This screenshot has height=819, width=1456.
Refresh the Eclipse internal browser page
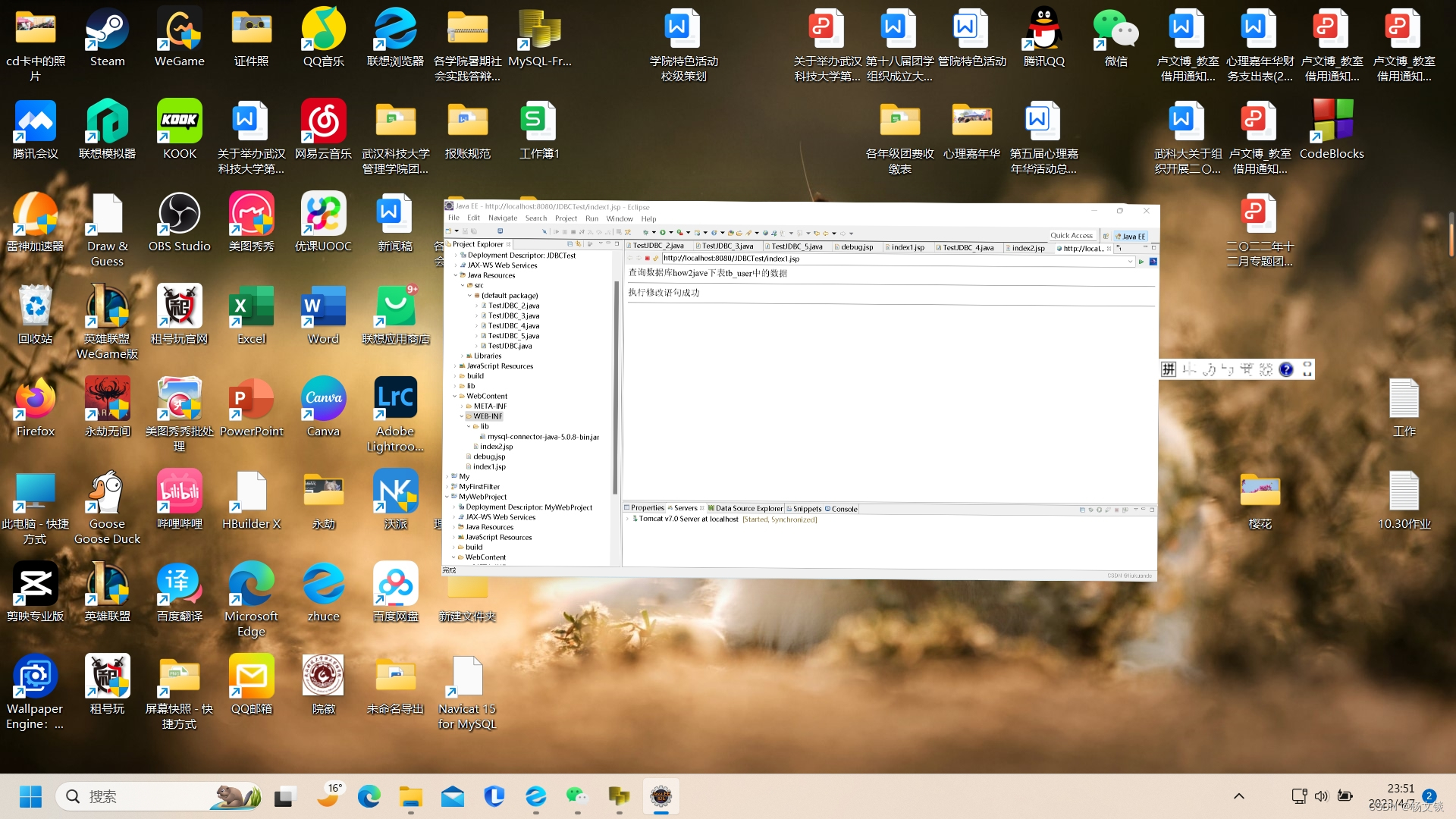[655, 259]
